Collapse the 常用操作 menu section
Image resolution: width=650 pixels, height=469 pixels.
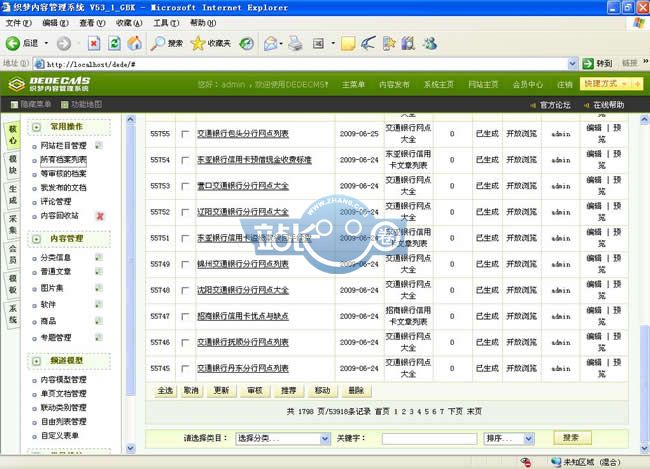(36, 127)
